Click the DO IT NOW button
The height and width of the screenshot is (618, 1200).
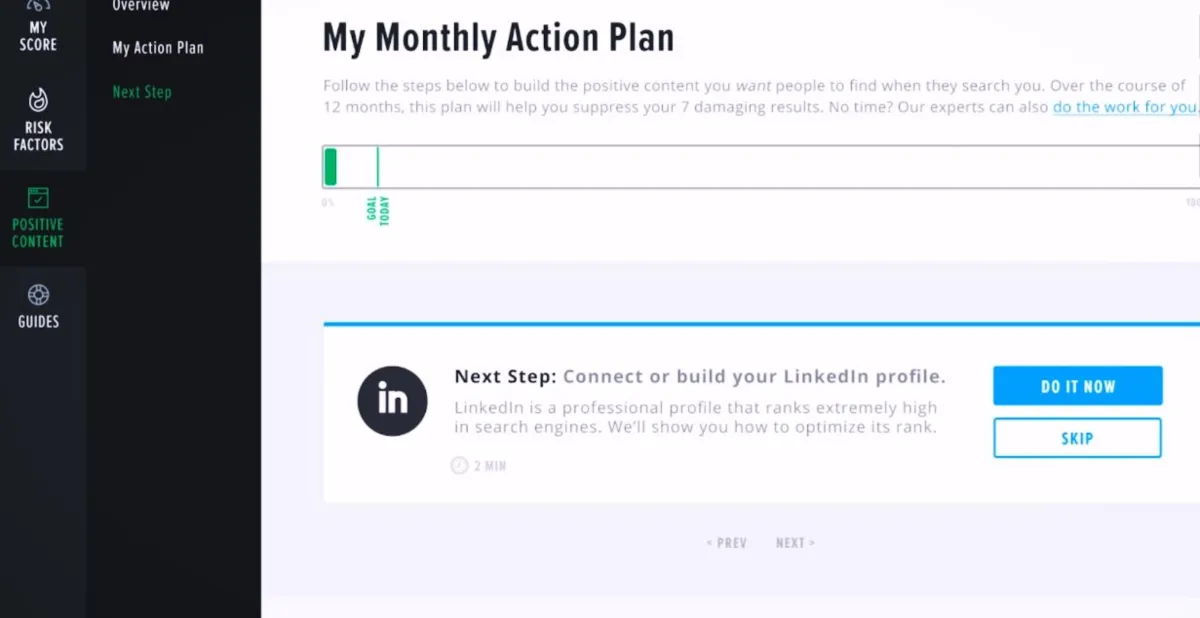1077,386
